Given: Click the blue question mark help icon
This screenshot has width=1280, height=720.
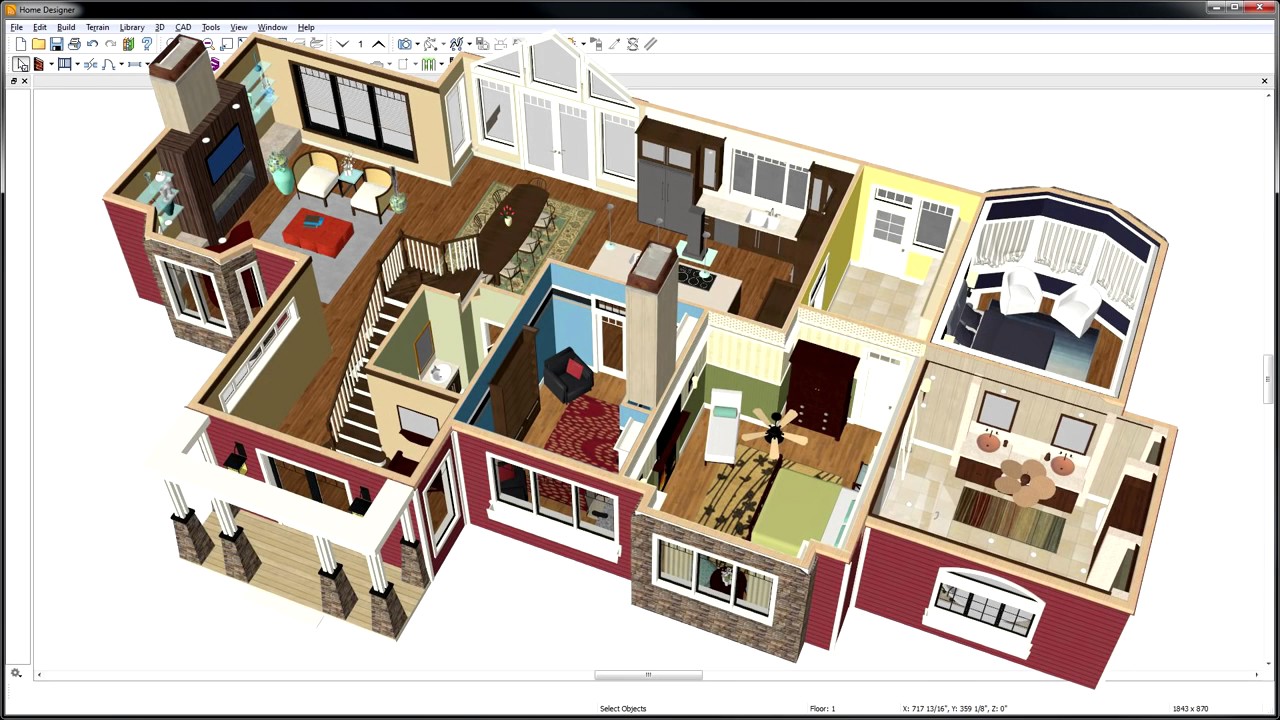Looking at the screenshot, I should [x=147, y=44].
